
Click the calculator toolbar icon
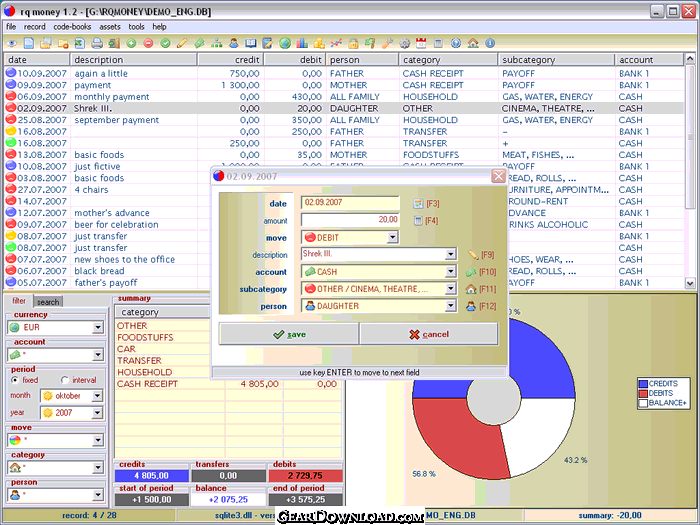click(438, 43)
